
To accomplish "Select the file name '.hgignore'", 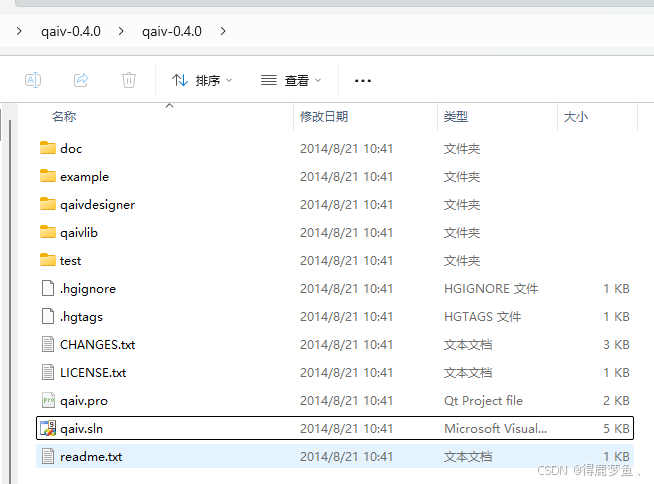I will [88, 289].
